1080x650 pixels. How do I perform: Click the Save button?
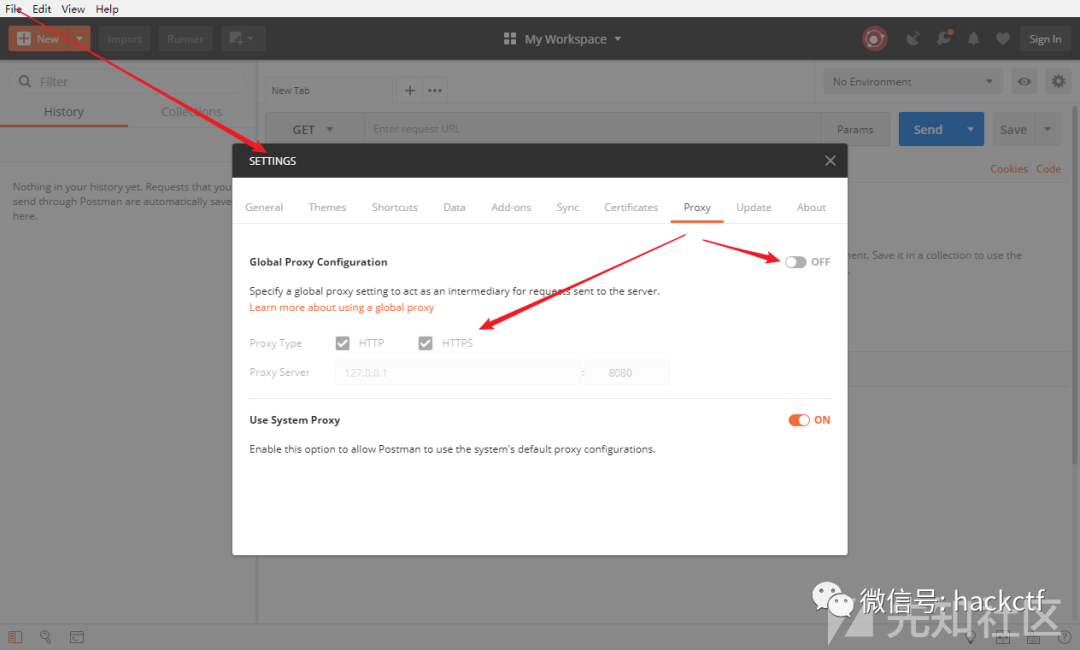[x=1013, y=129]
